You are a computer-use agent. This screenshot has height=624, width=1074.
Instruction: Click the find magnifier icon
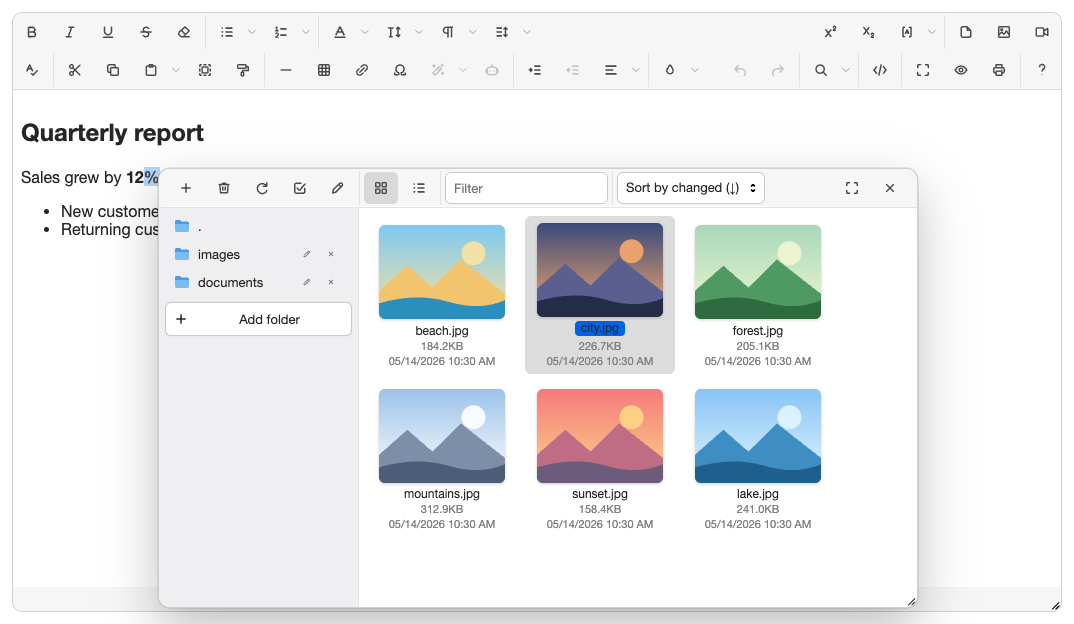[x=821, y=70]
